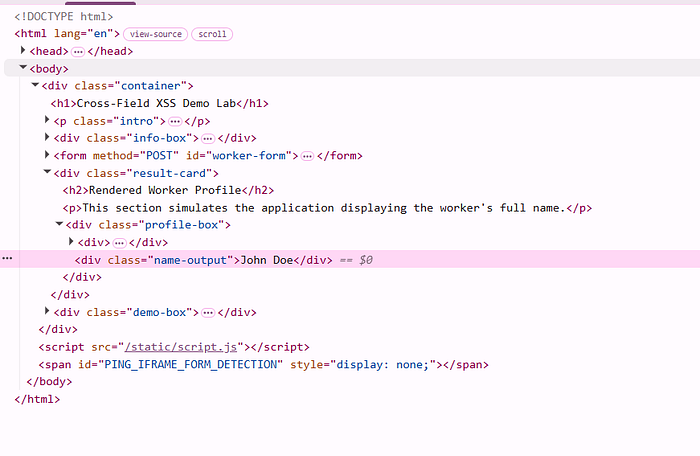Viewport: 700px width, 456px height.
Task: Select the html lang="en" opening tag
Action: (67, 33)
